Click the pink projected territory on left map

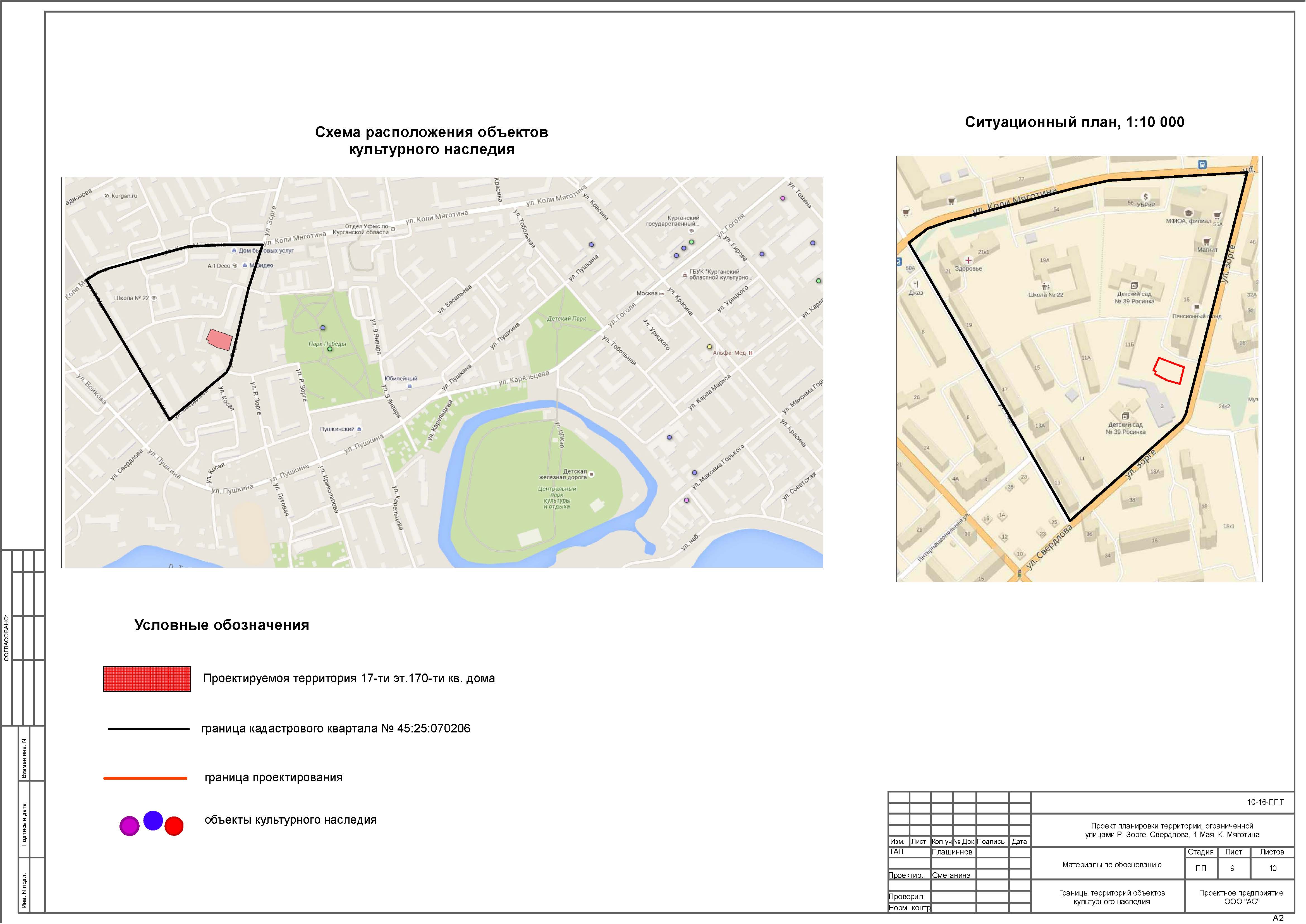pos(219,339)
